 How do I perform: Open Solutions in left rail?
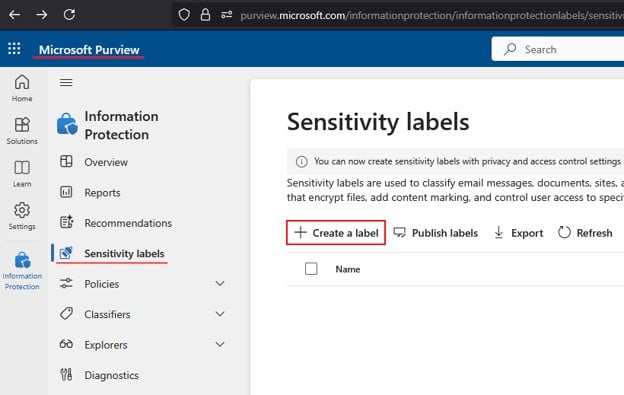click(x=22, y=131)
